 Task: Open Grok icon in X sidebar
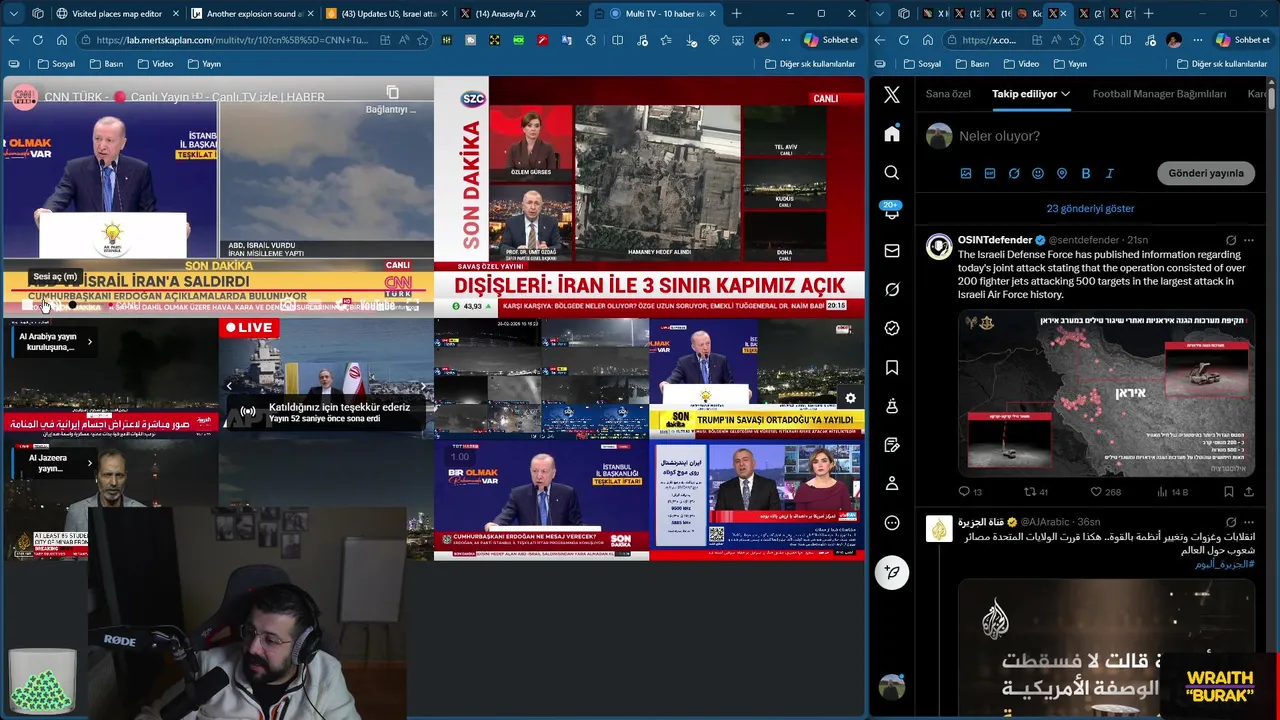892,289
